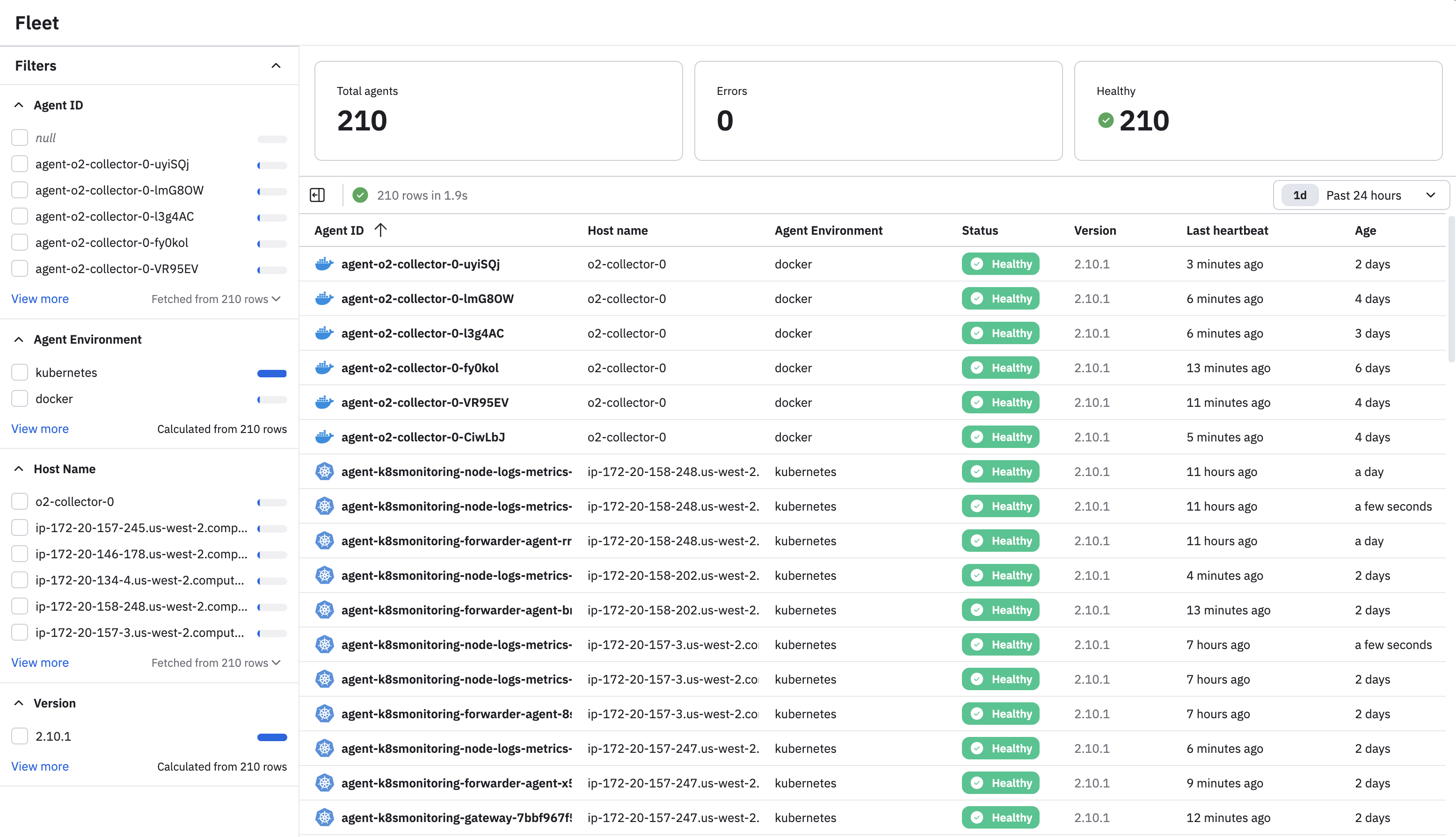Image resolution: width=1456 pixels, height=837 pixels.
Task: Click the collapse sidebar panel icon
Action: point(317,195)
